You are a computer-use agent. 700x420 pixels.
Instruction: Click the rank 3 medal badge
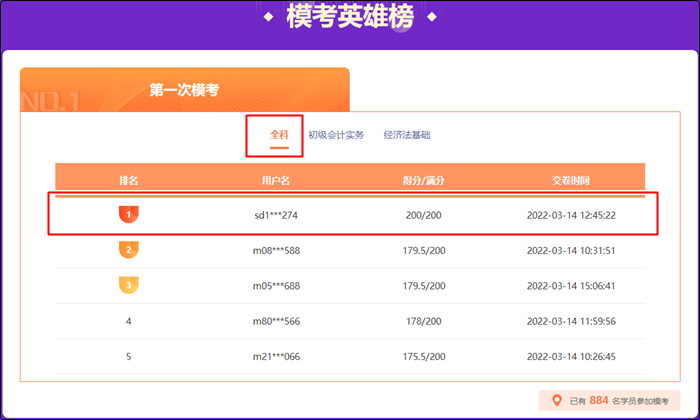coord(129,285)
